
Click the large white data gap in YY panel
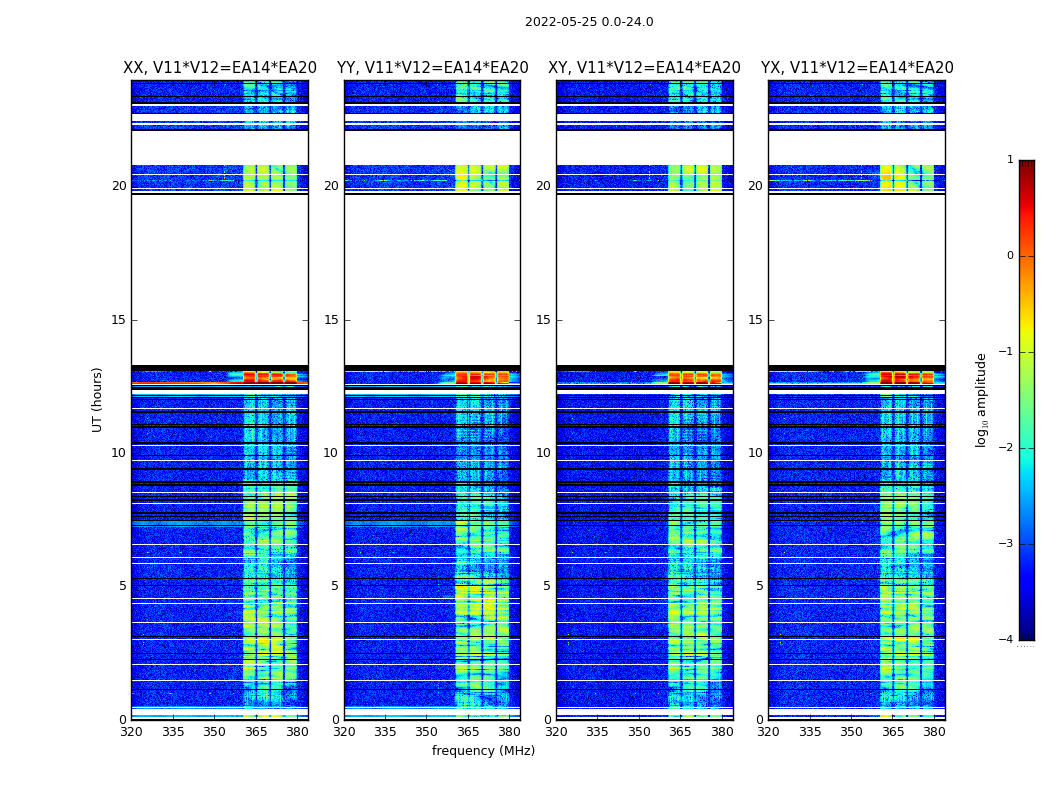coord(432,280)
